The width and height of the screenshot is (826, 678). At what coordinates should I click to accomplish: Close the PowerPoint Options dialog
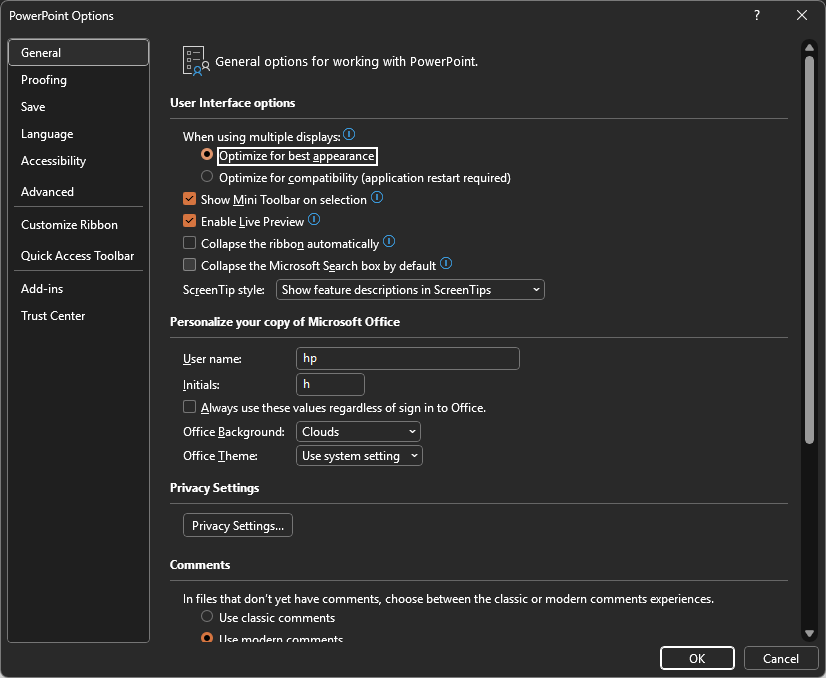tap(802, 15)
